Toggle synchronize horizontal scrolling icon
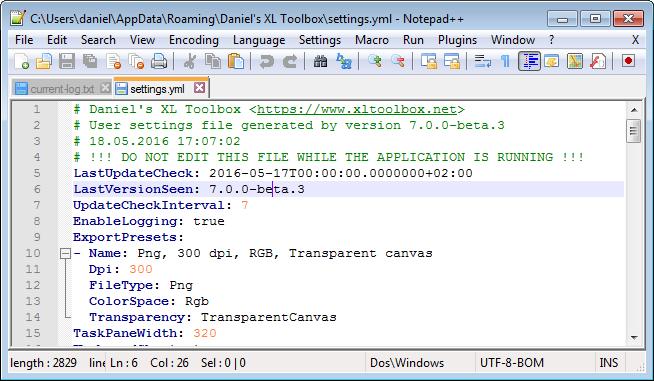This screenshot has height=381, width=654. click(x=452, y=62)
